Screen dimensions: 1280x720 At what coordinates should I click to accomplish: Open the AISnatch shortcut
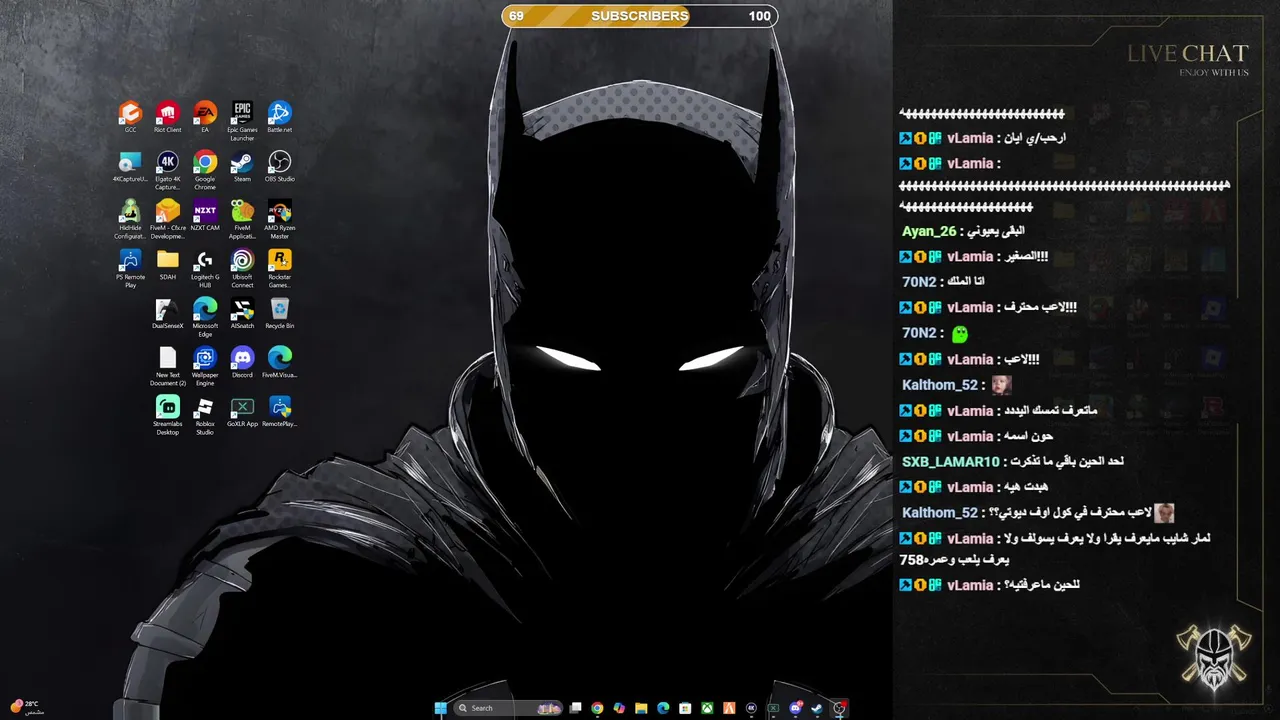click(x=242, y=313)
